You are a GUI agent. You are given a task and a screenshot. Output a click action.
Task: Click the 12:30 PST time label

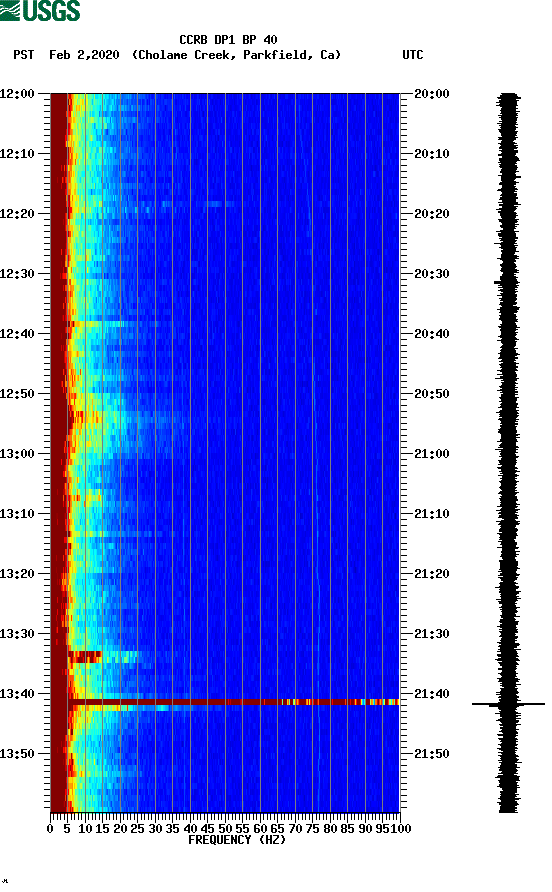click(x=17, y=274)
